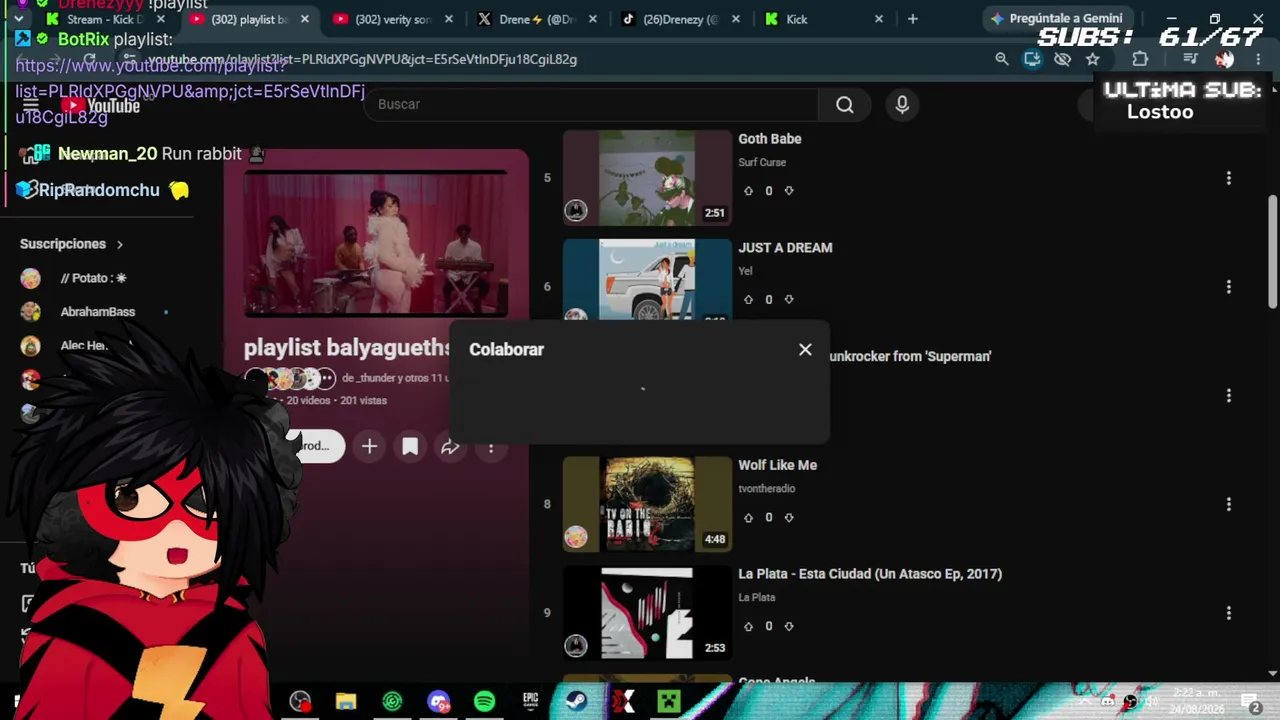The image size is (1280, 720).
Task: Upvote the Wolf Like Me video
Action: tap(748, 518)
